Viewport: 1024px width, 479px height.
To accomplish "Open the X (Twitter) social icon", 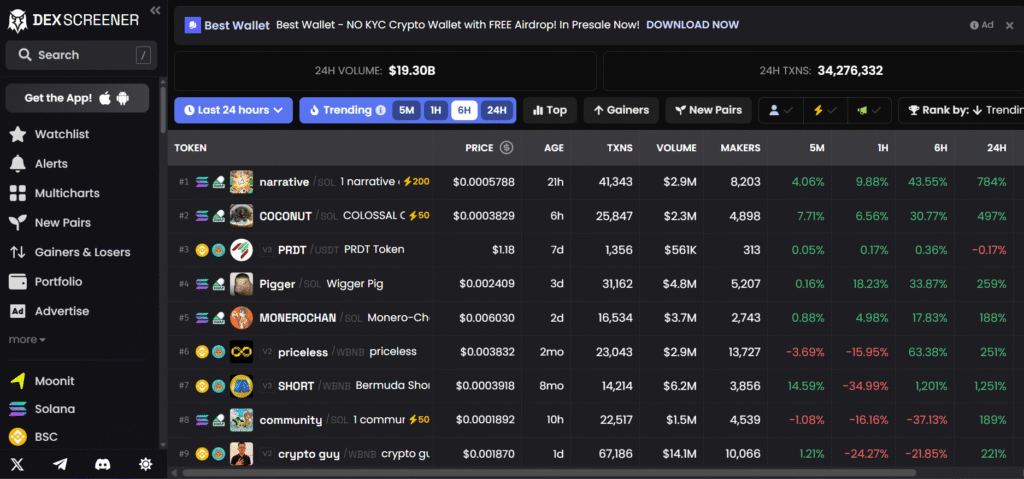I will [18, 465].
